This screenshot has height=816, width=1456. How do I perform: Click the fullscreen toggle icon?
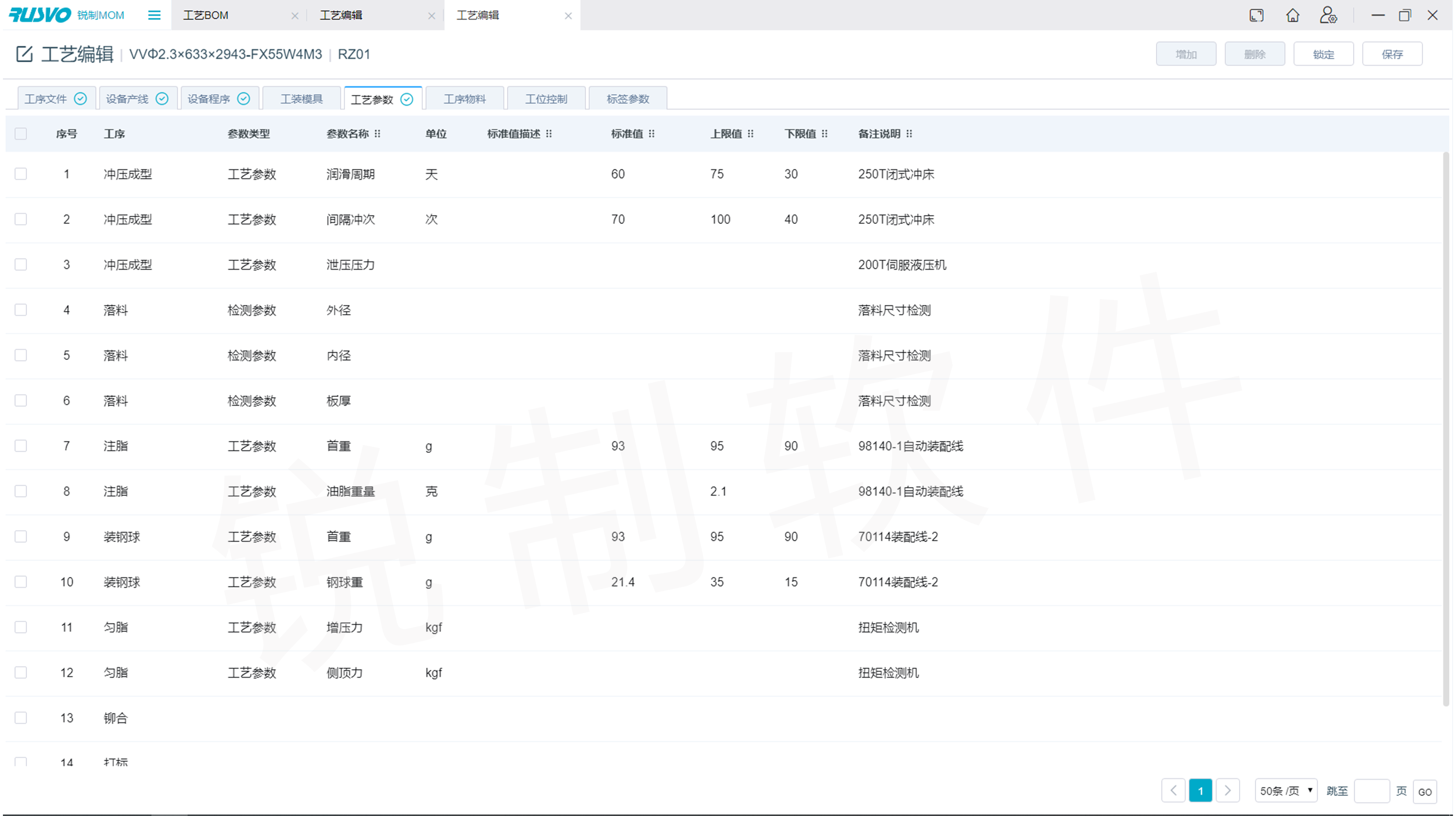point(1256,15)
